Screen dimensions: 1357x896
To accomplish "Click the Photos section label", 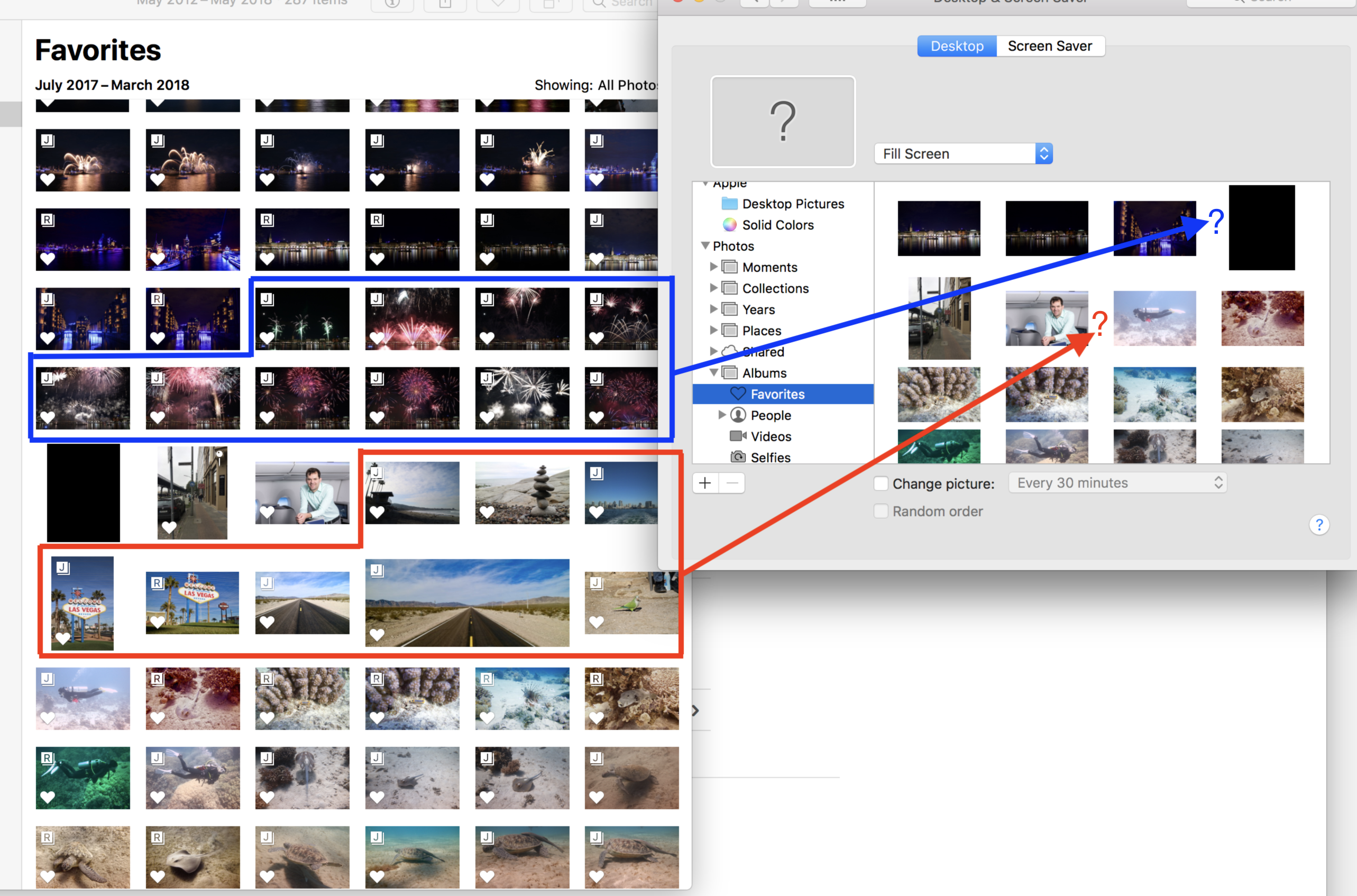I will click(733, 246).
